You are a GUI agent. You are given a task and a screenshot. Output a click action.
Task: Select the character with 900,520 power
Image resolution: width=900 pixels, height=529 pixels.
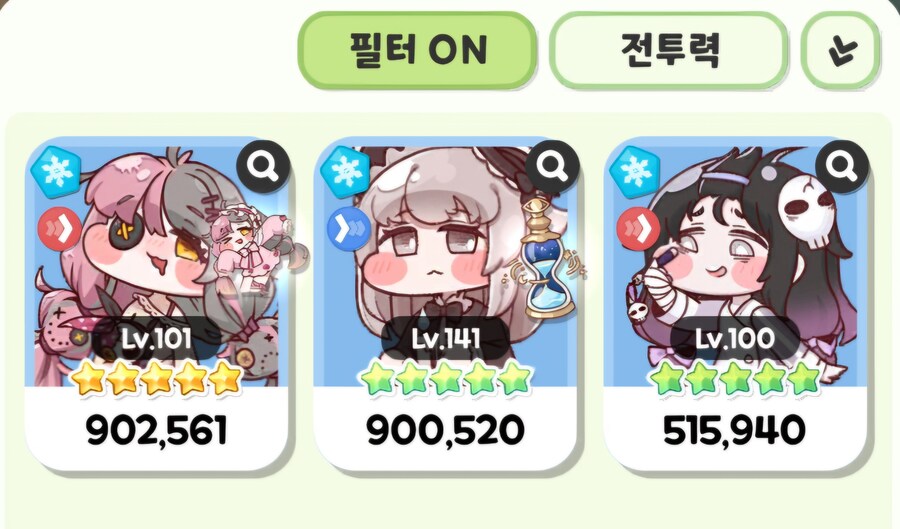click(445, 304)
